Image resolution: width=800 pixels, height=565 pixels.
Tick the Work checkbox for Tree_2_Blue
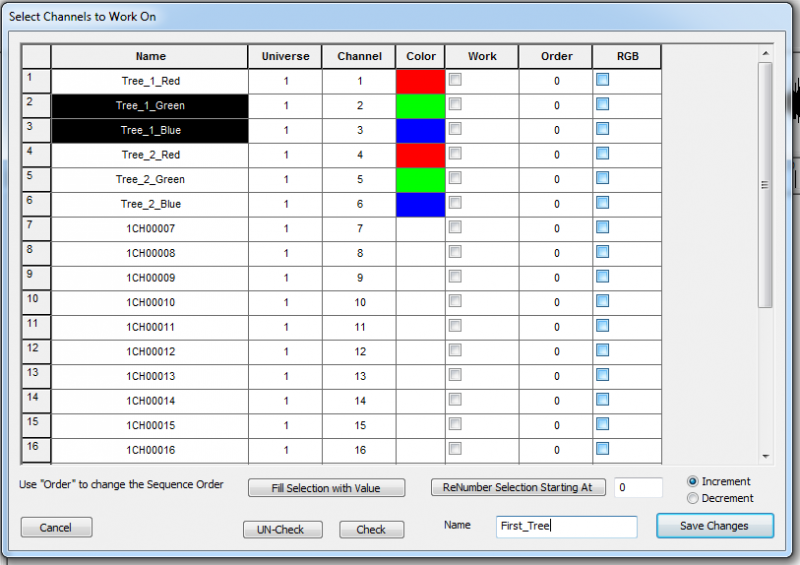455,203
